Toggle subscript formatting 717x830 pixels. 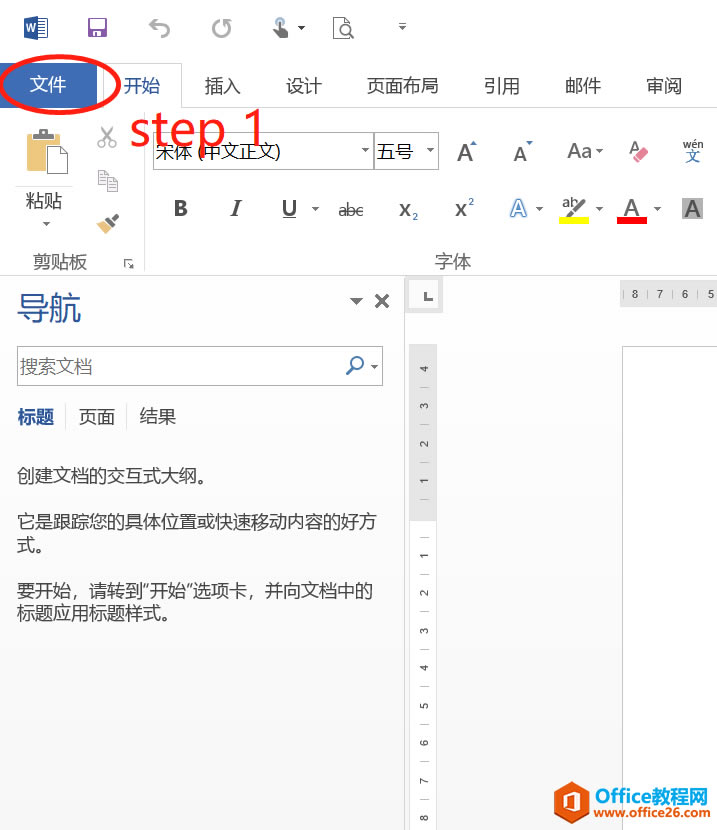pyautogui.click(x=409, y=210)
